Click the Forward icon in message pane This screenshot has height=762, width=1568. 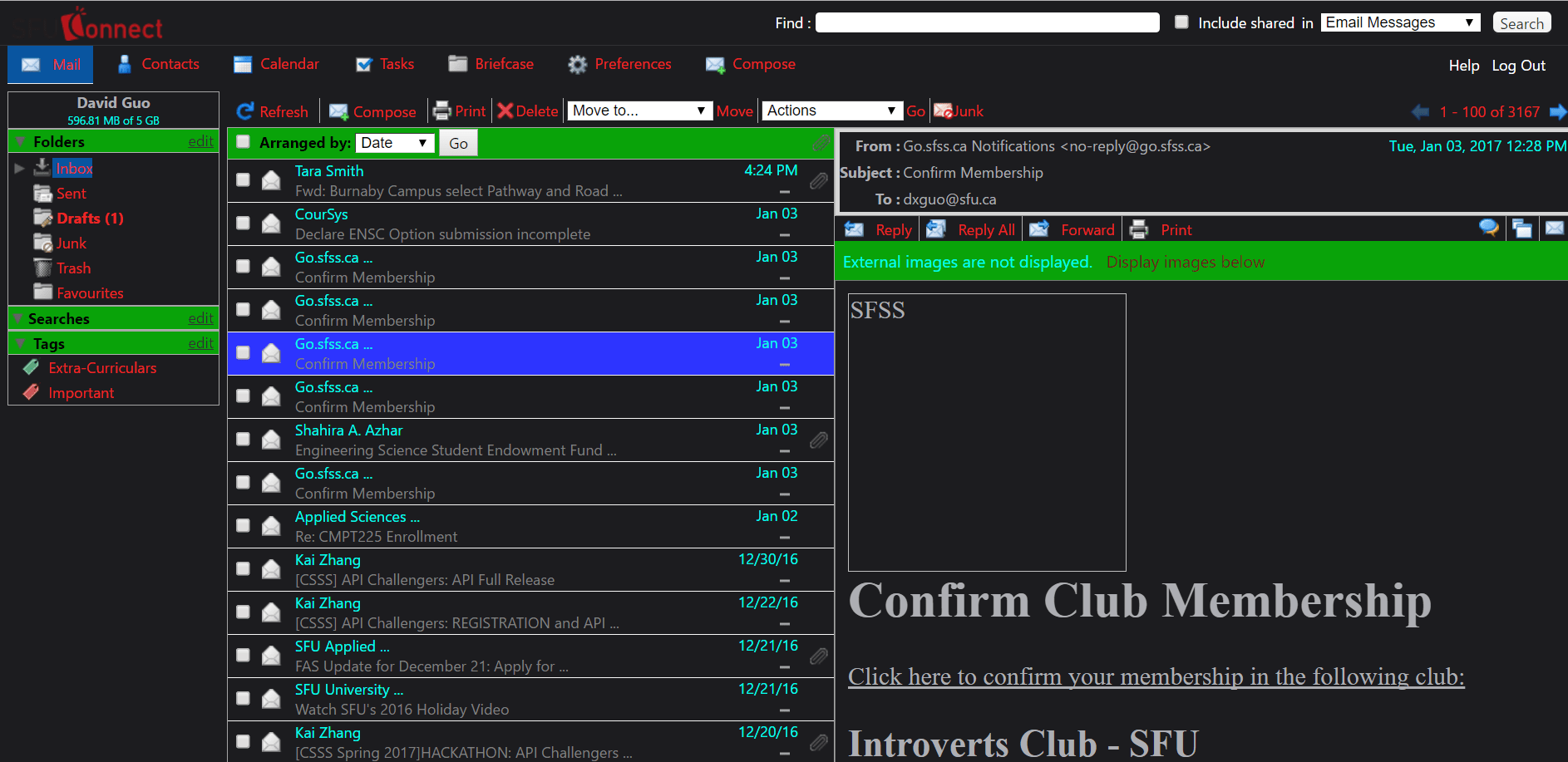1039,229
